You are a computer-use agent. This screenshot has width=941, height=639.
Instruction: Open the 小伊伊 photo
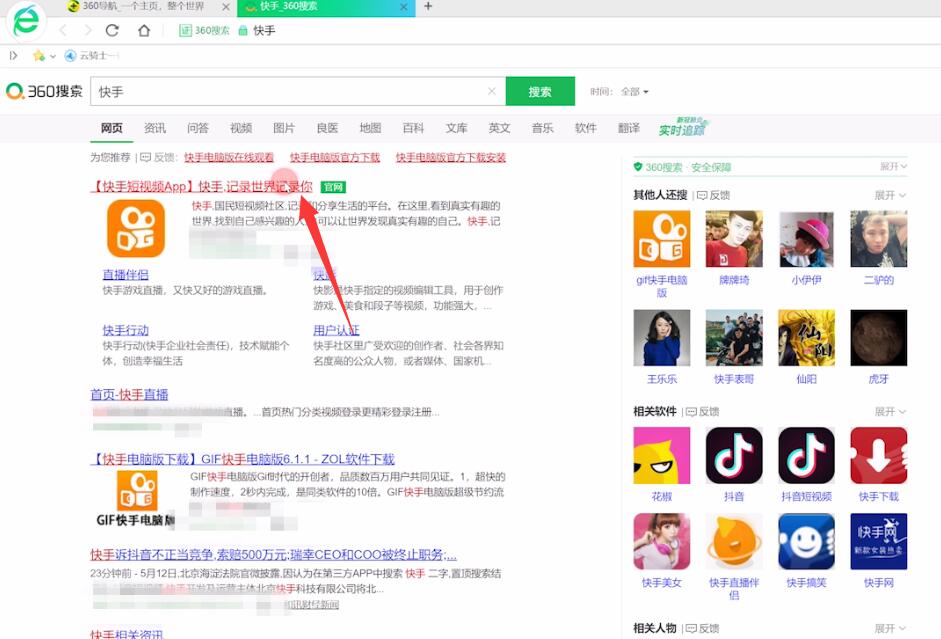(807, 239)
